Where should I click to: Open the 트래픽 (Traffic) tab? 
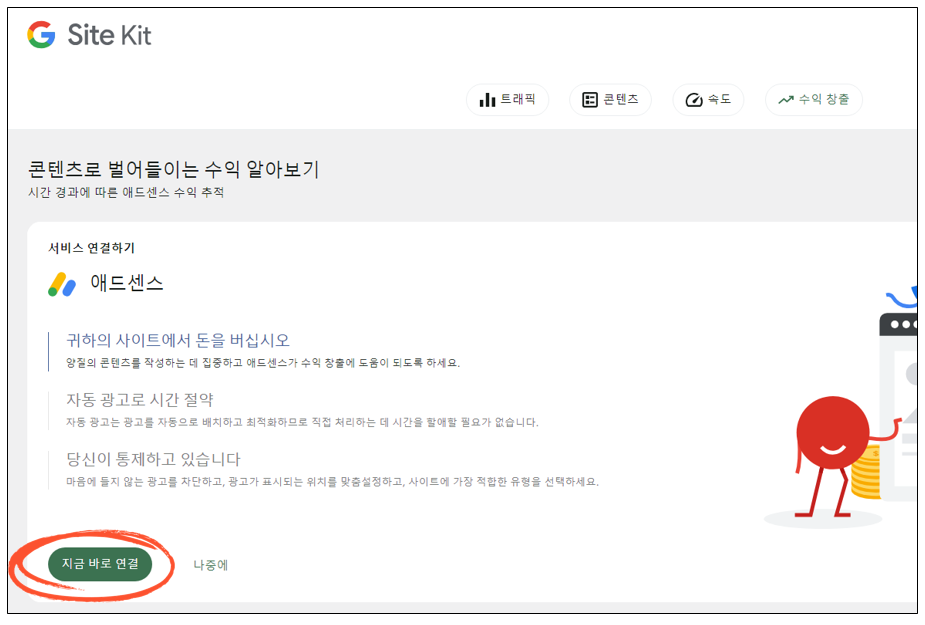[507, 100]
